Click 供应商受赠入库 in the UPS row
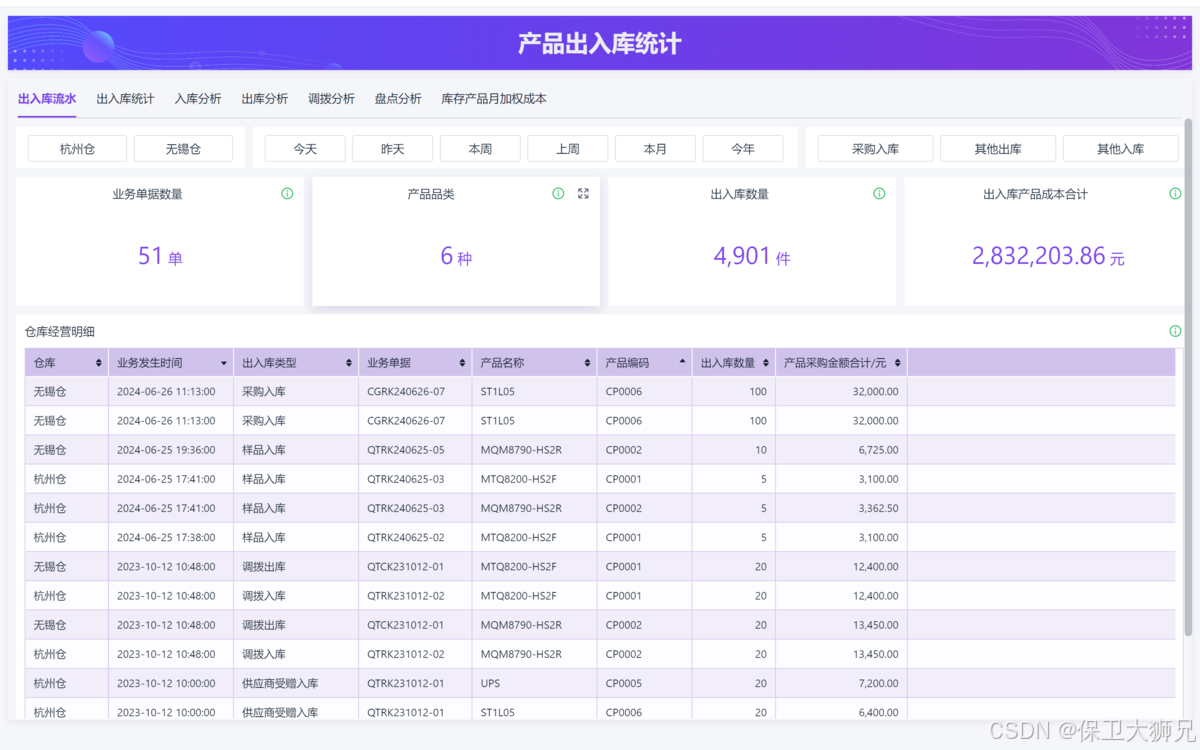 point(280,683)
